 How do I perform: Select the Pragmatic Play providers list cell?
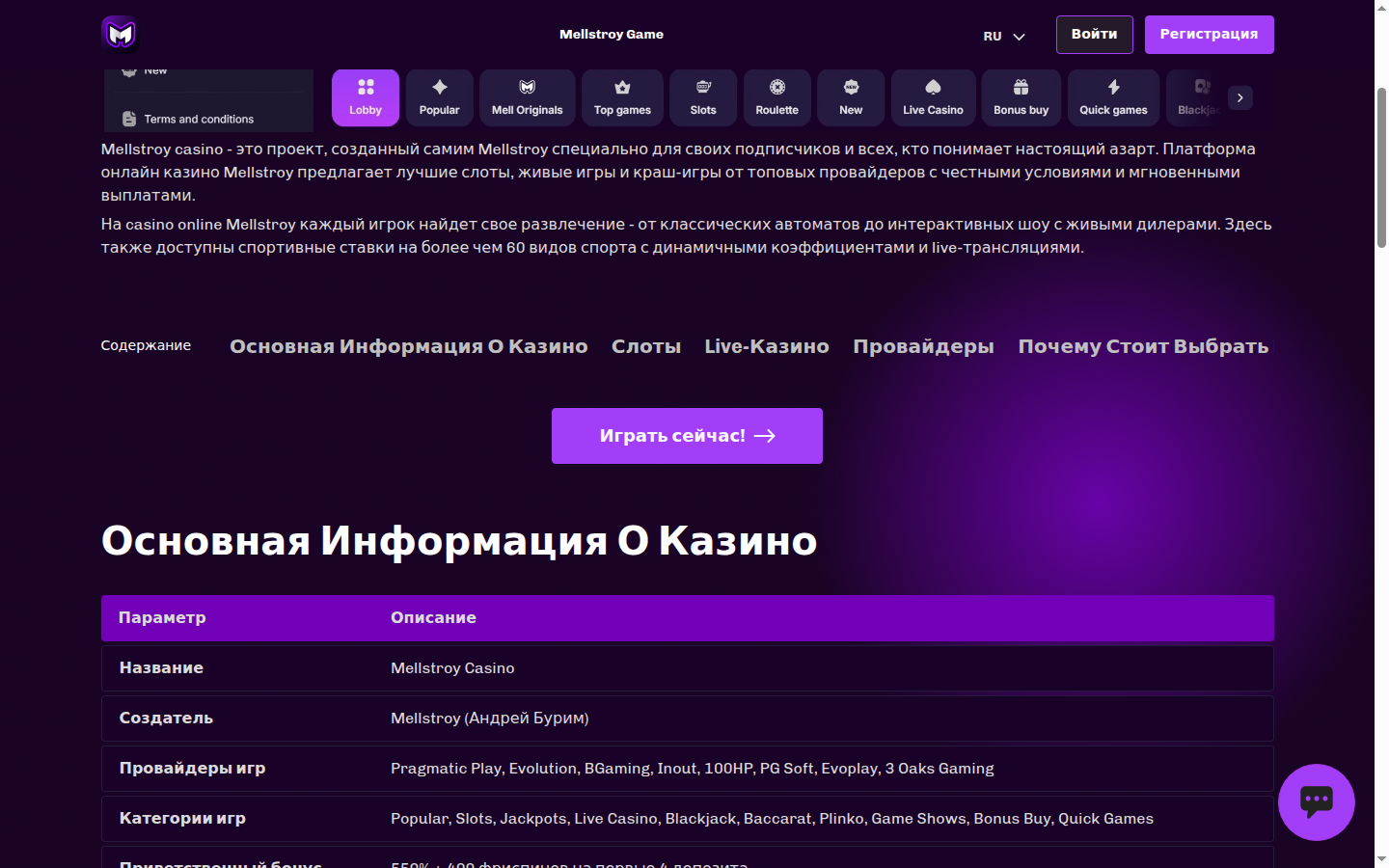[x=693, y=769]
